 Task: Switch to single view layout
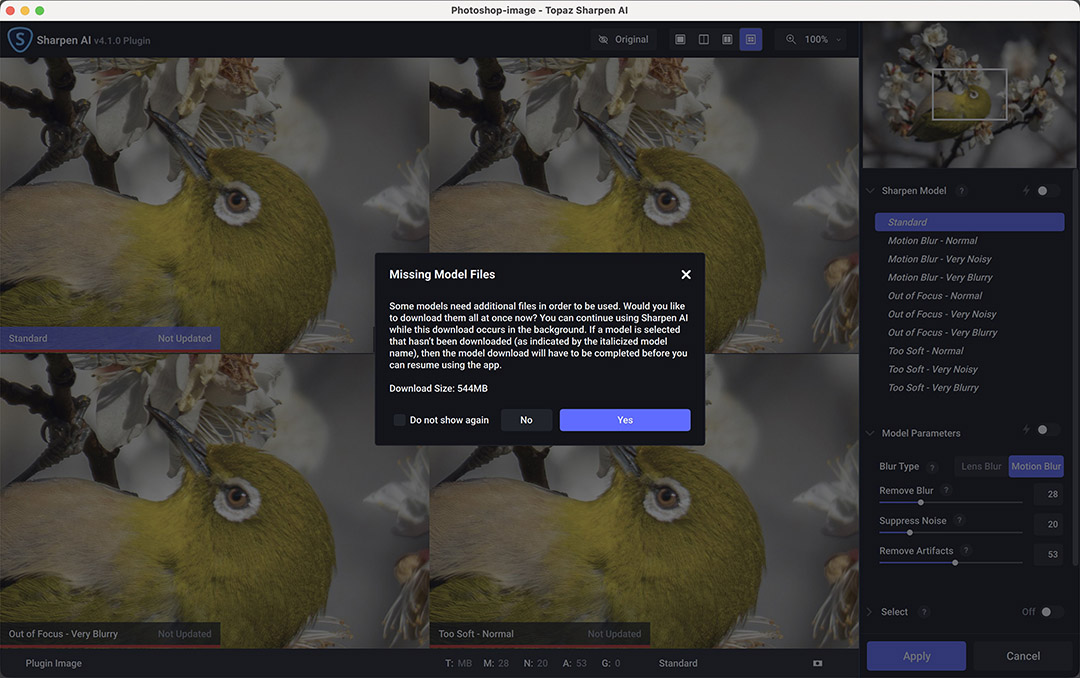point(680,40)
